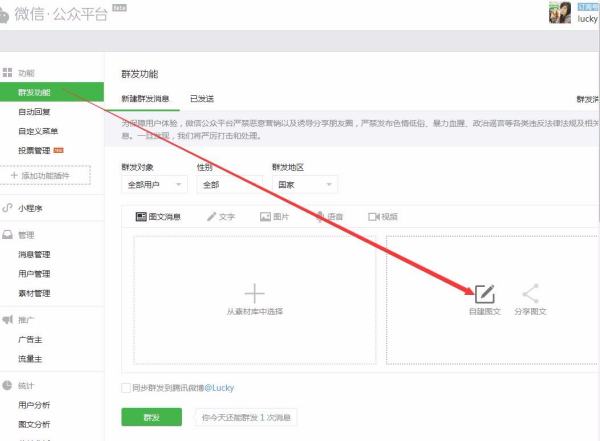Tick 同步群发到腾讯微博 checkbox

(x=126, y=388)
